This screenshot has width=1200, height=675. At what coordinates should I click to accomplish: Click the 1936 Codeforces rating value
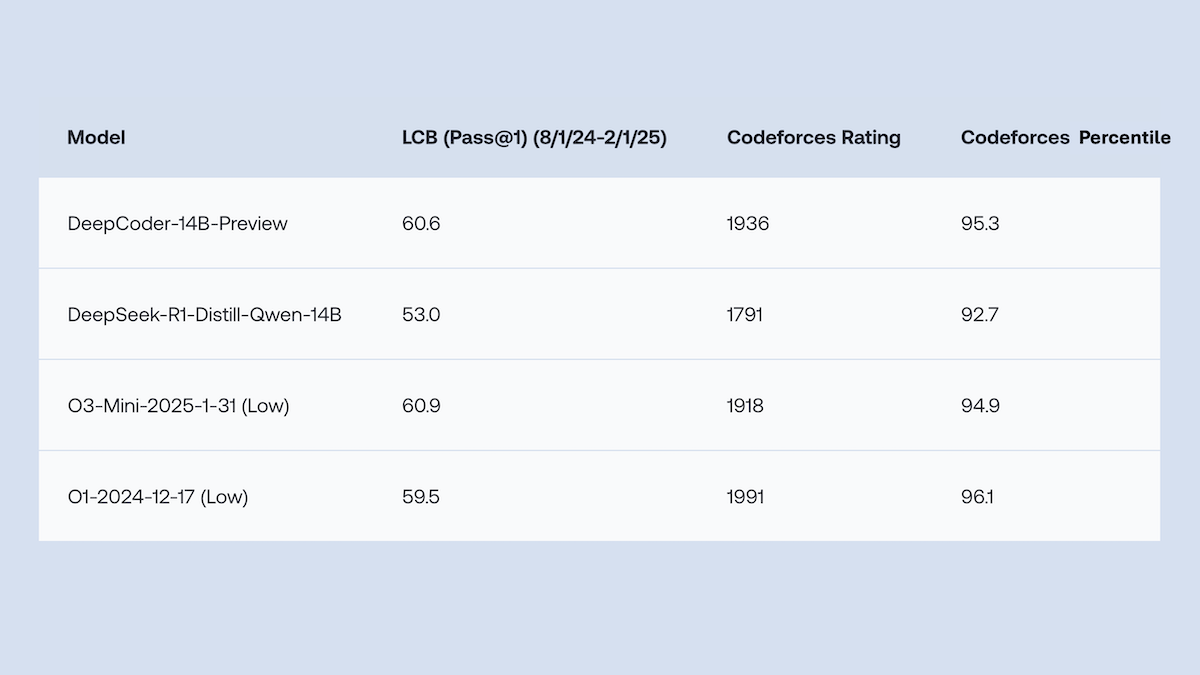click(748, 224)
